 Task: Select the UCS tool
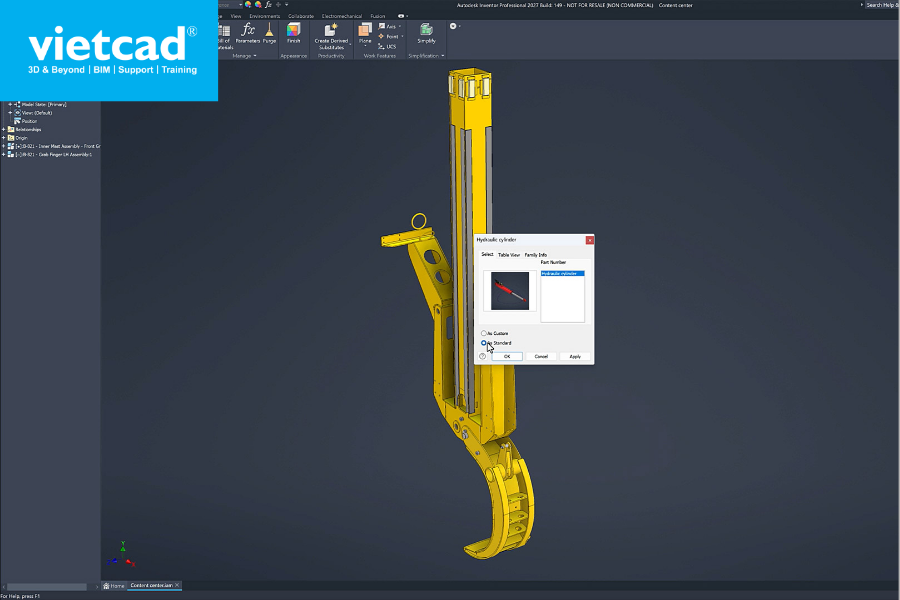387,47
